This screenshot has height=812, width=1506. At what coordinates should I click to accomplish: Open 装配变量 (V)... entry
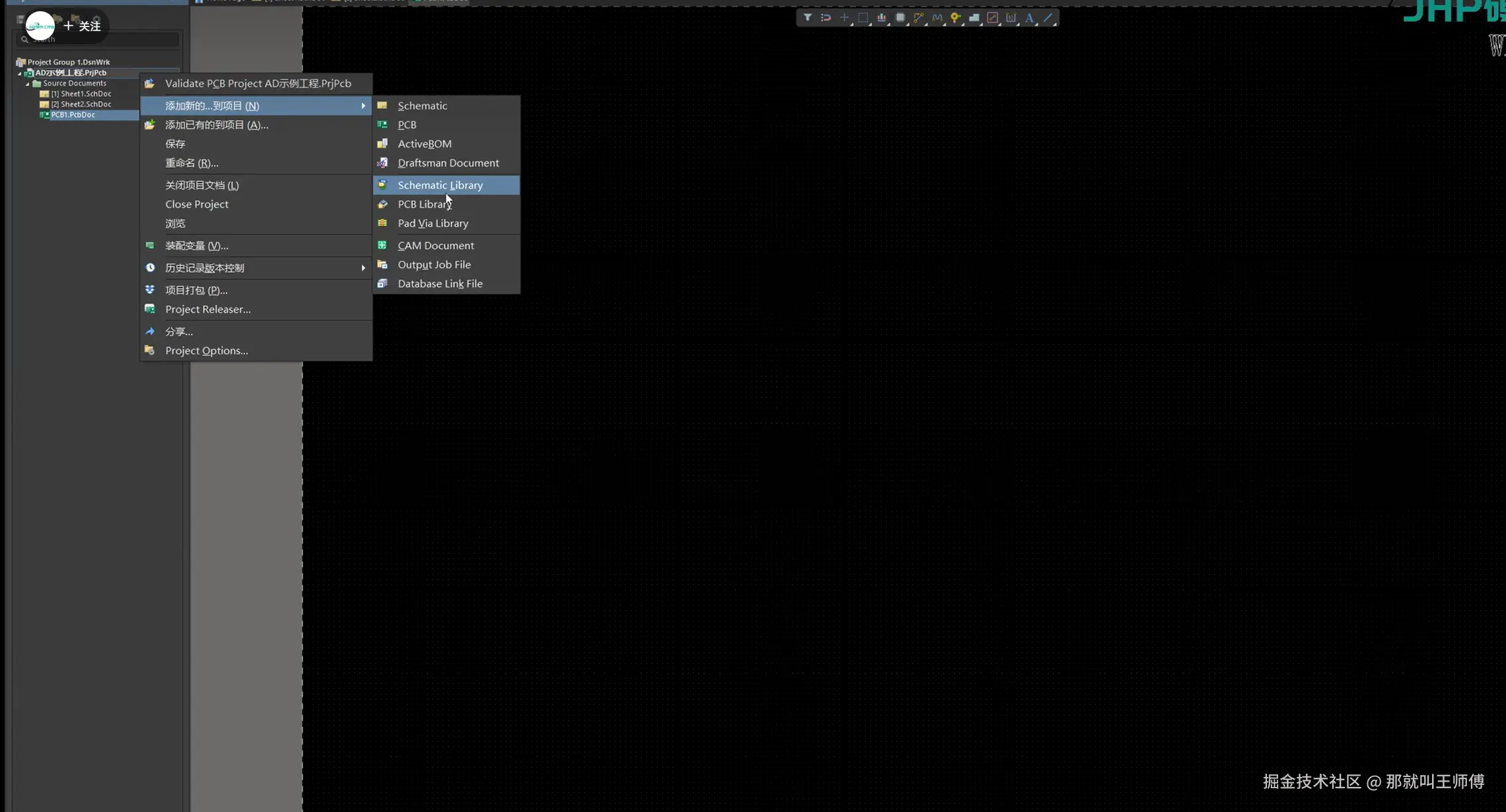coord(256,246)
